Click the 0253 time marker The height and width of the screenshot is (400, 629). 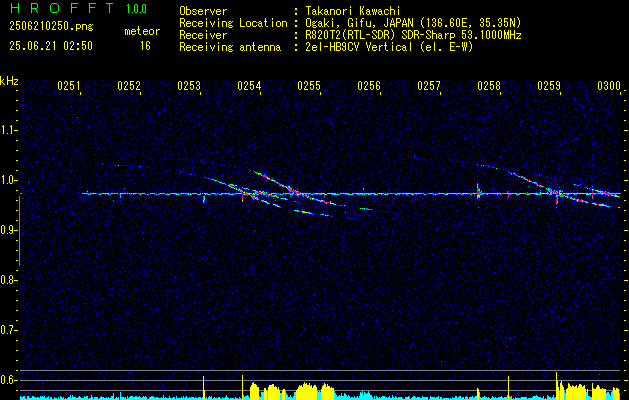coord(189,86)
